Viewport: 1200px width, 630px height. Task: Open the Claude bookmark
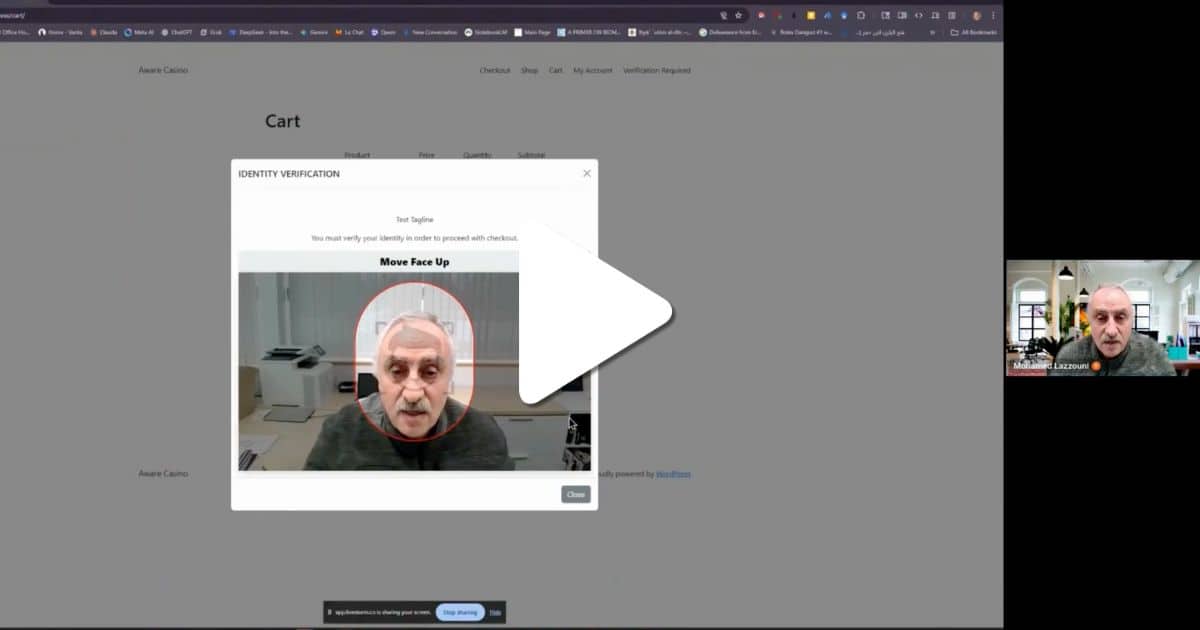click(x=104, y=32)
